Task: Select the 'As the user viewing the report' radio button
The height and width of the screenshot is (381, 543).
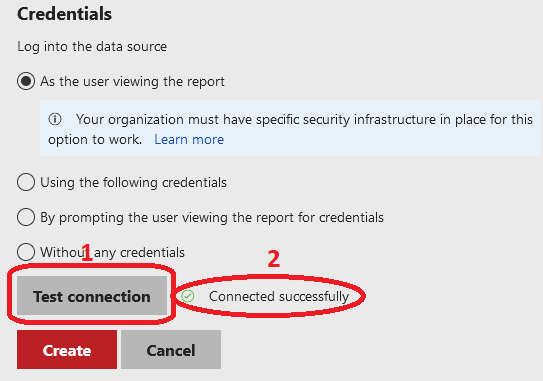Action: [x=26, y=81]
